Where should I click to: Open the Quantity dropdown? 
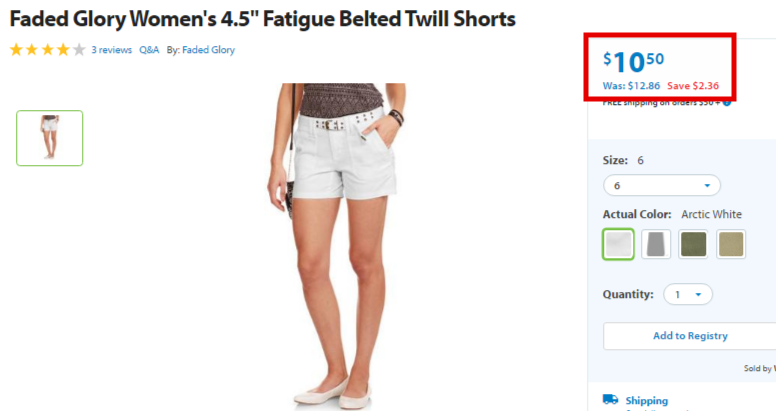coord(687,294)
